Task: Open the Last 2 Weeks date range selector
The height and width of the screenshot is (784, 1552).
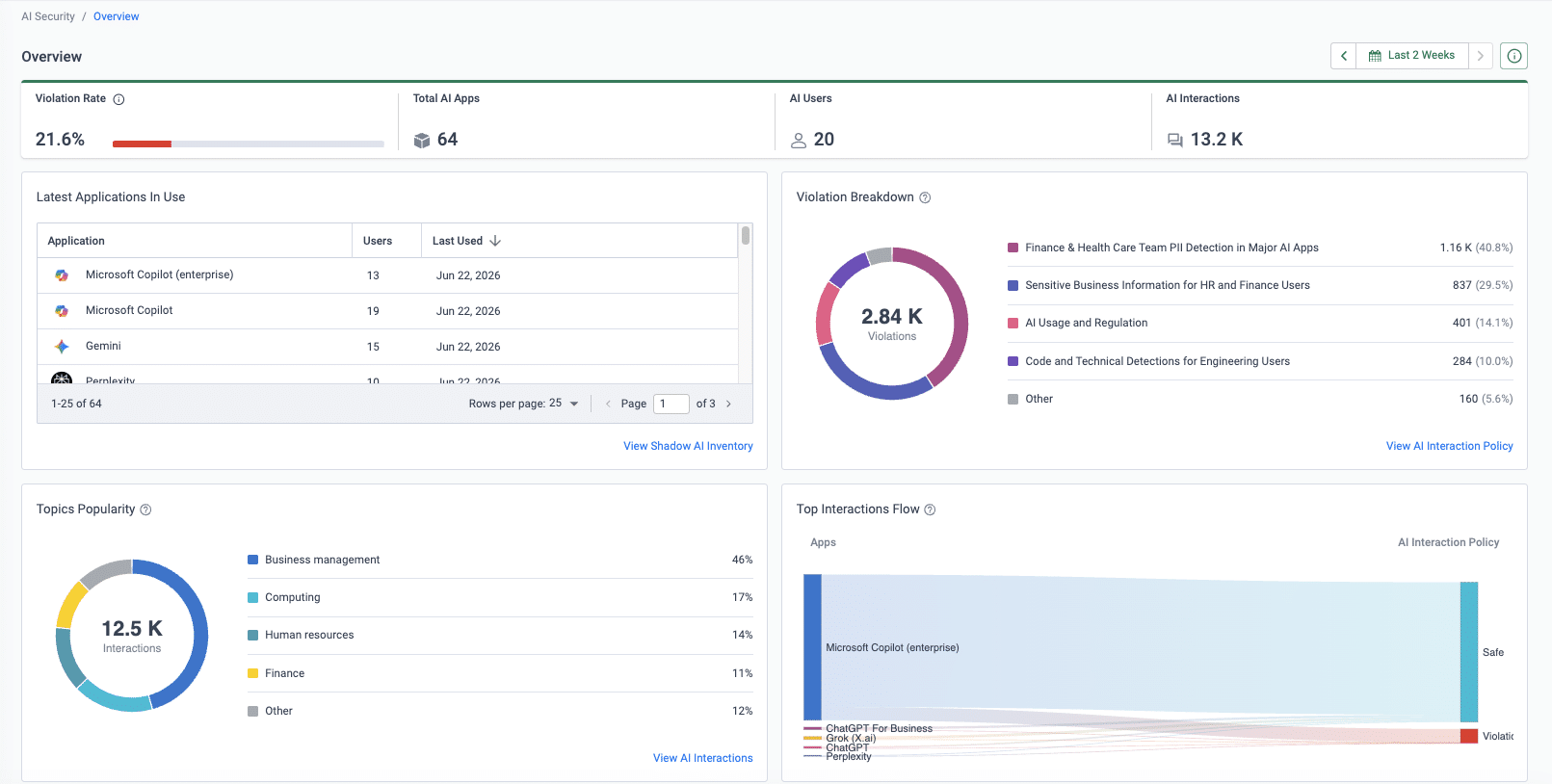Action: point(1412,56)
